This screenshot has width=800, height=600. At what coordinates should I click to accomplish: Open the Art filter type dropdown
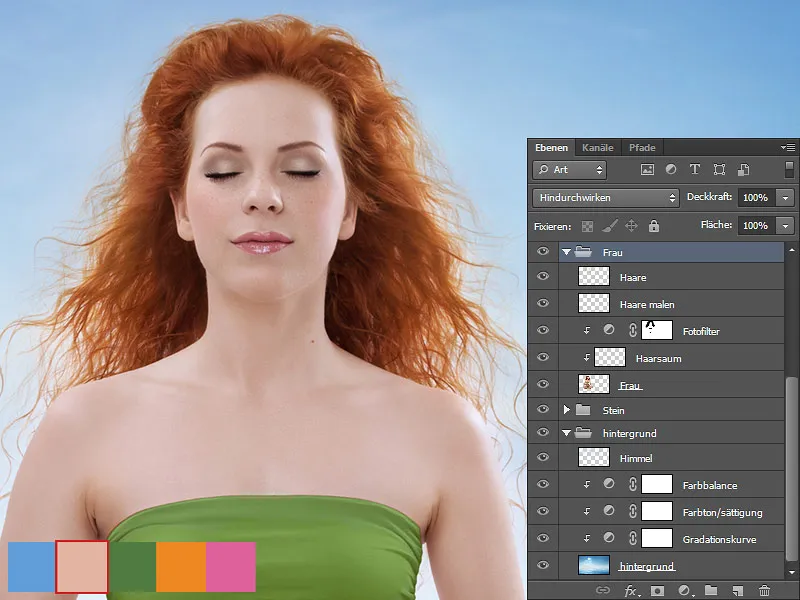pos(569,170)
